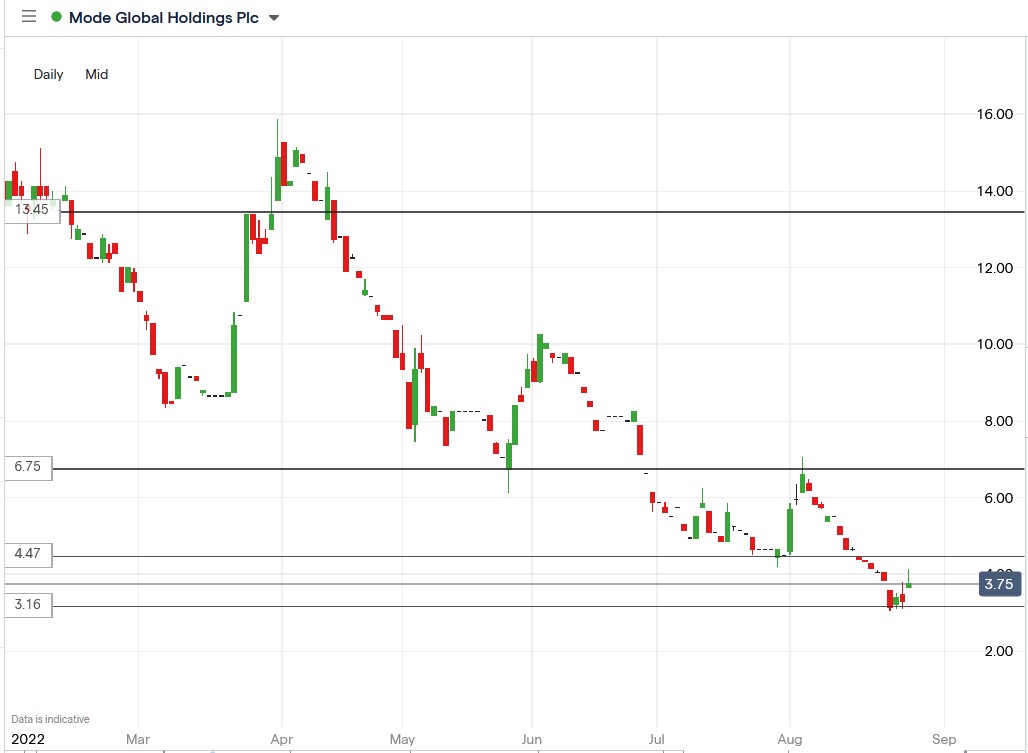Open the hamburger navigation menu
The width and height of the screenshot is (1028, 753).
tap(29, 16)
